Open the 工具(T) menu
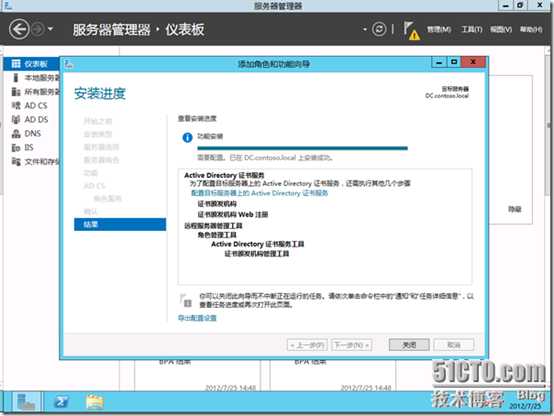554x416 pixels. (472, 29)
